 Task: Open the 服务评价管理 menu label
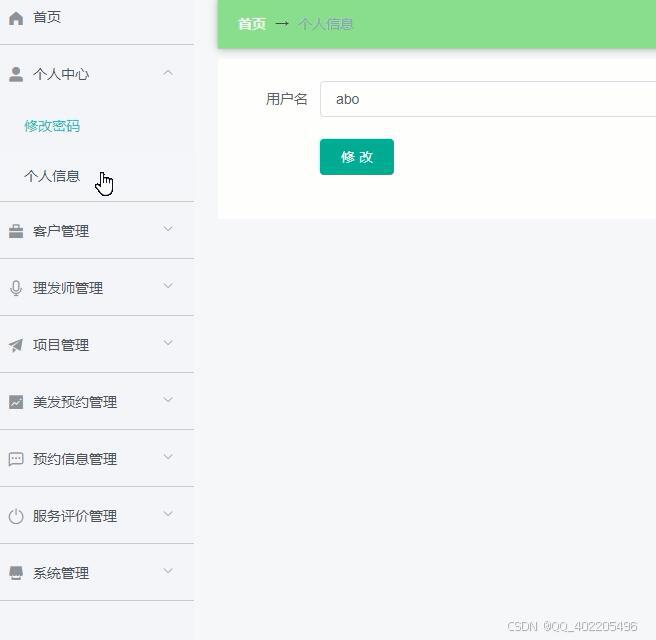coord(75,516)
